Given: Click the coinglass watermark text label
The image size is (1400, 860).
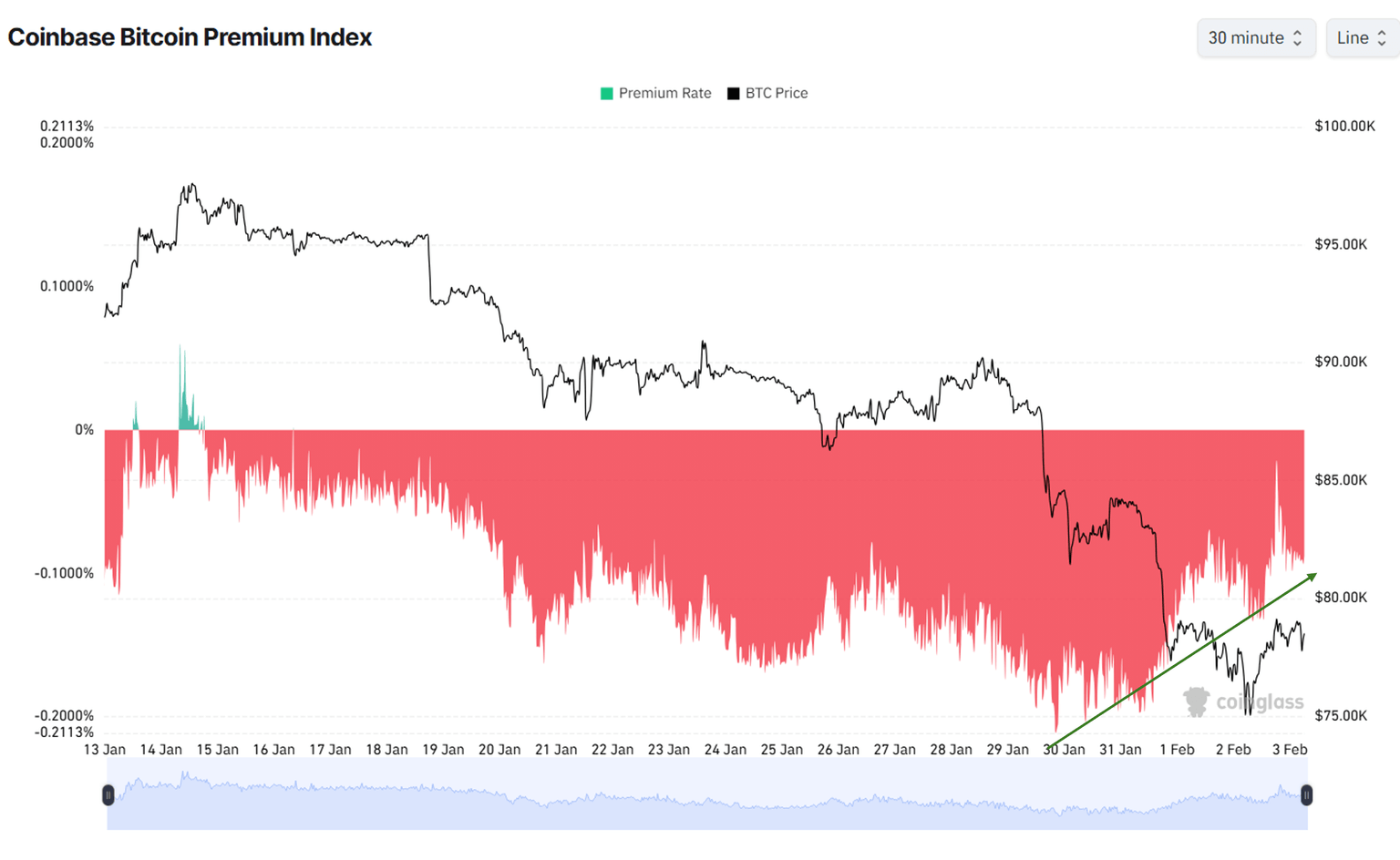Looking at the screenshot, I should pos(1259,702).
